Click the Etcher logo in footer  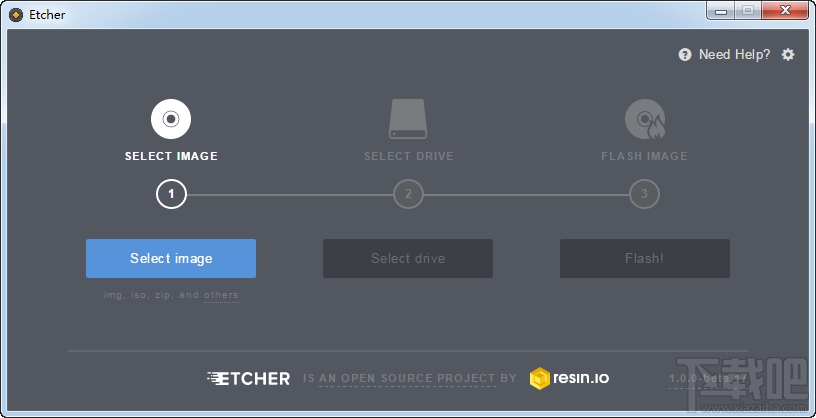[248, 378]
